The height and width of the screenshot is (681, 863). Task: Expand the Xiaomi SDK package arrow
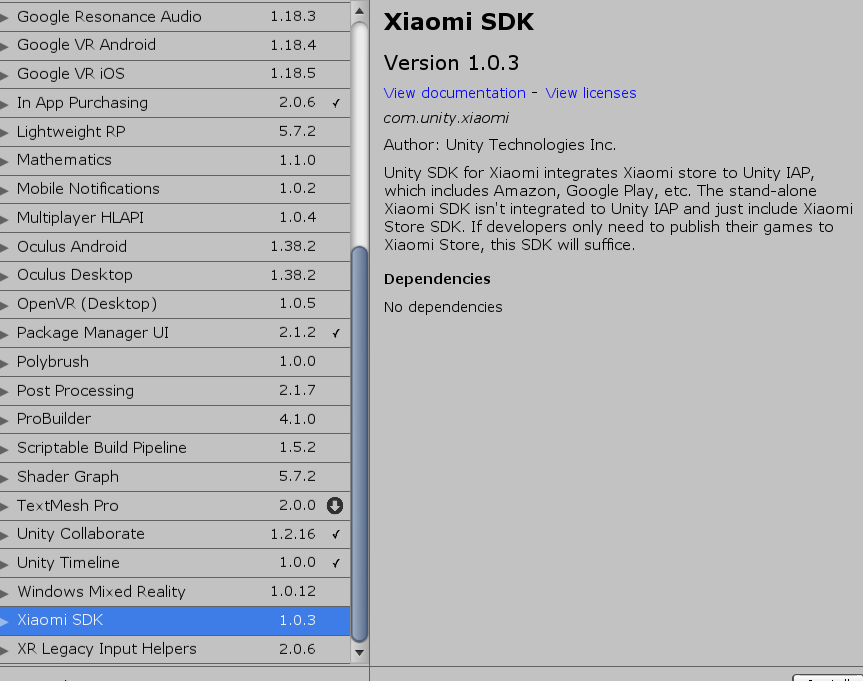[4, 622]
